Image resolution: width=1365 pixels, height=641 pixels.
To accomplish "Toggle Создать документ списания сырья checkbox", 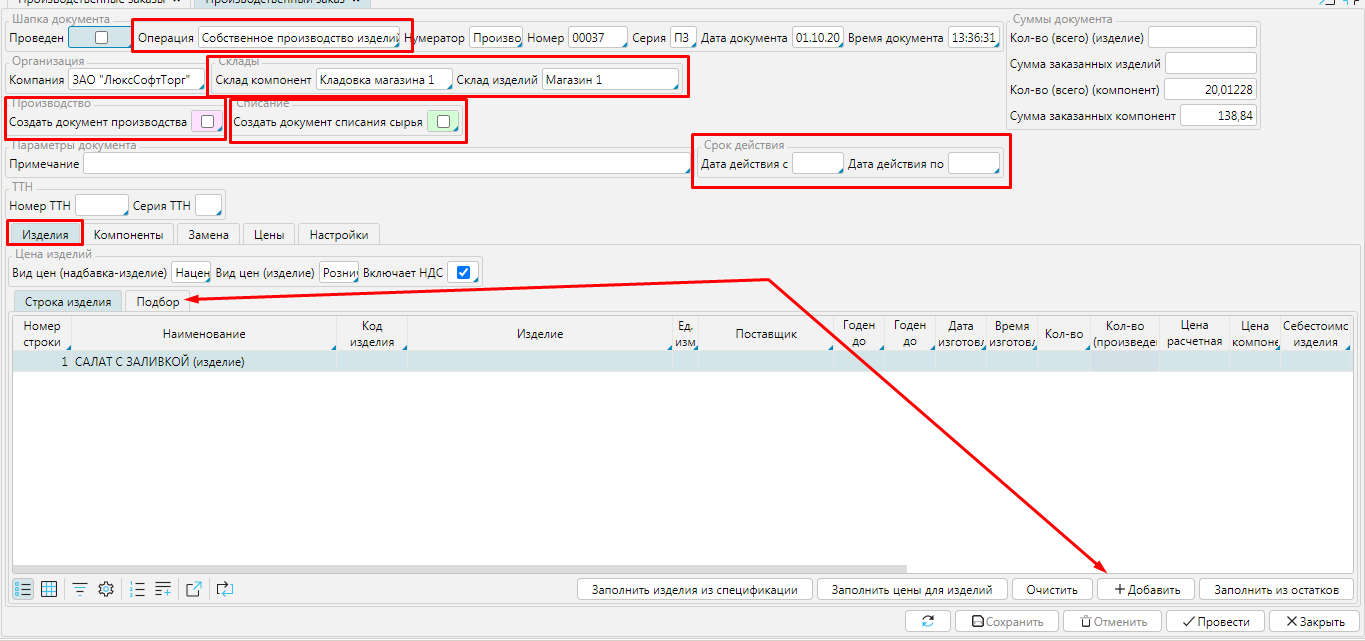I will (443, 122).
